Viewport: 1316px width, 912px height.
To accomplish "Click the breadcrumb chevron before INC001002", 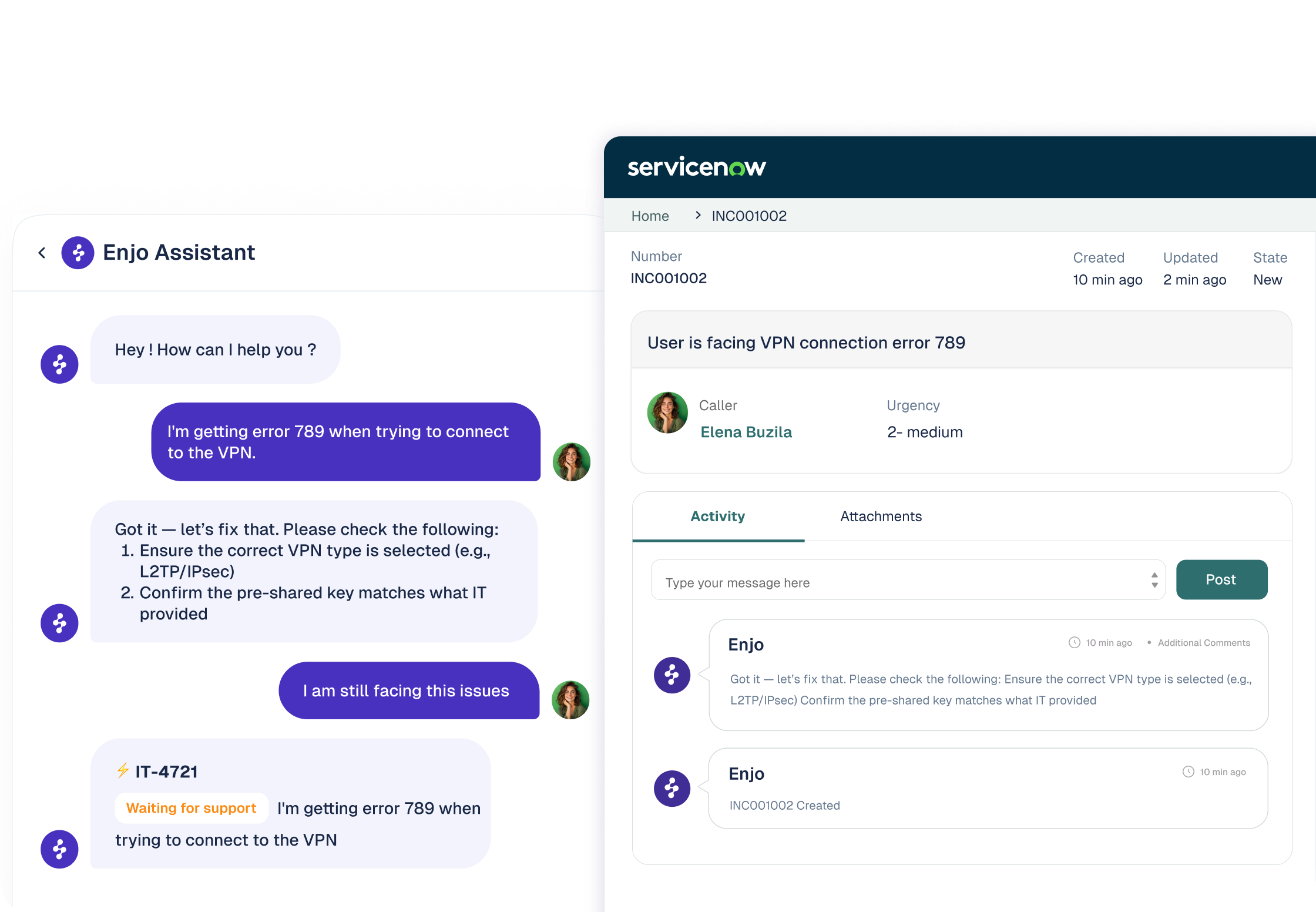I will pos(698,215).
